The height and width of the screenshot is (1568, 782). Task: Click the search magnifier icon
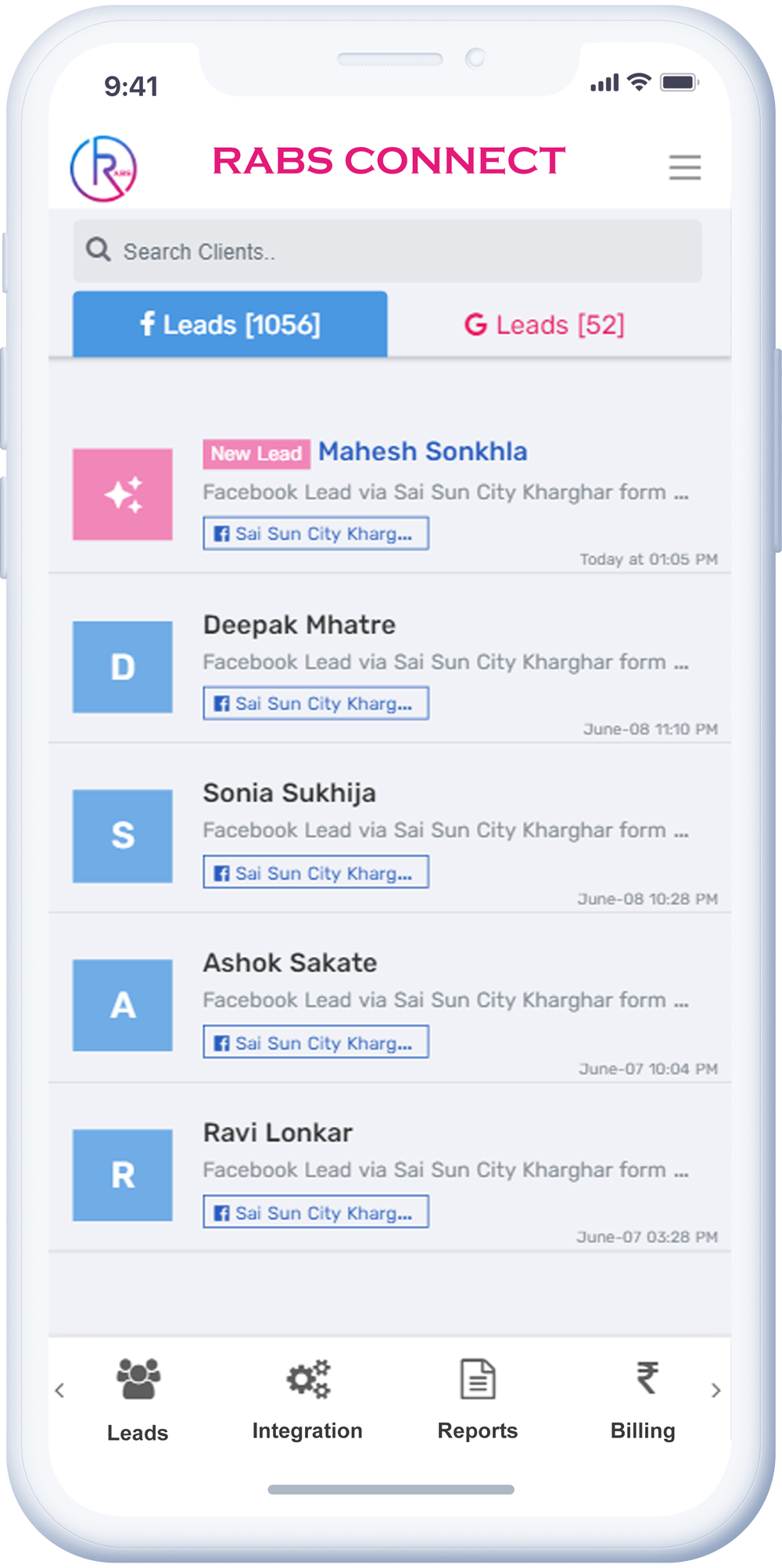pyautogui.click(x=99, y=250)
